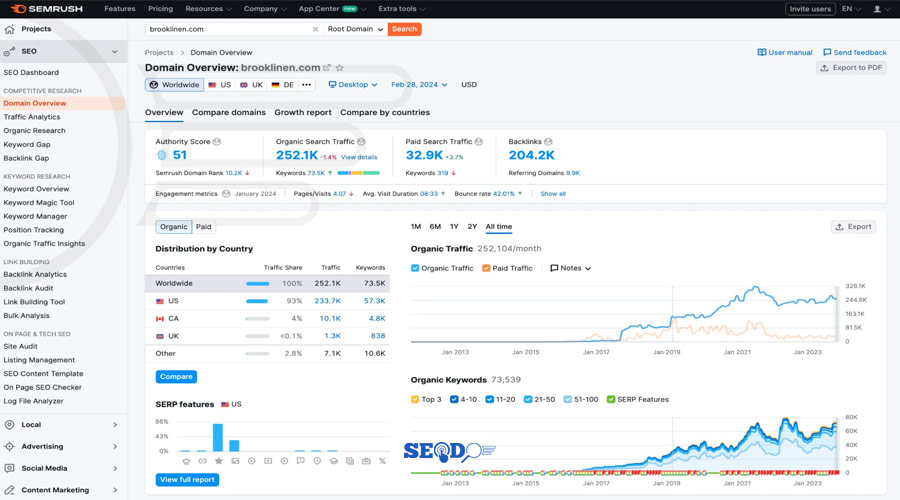900x500 pixels.
Task: Click the View full report button
Action: pos(188,480)
